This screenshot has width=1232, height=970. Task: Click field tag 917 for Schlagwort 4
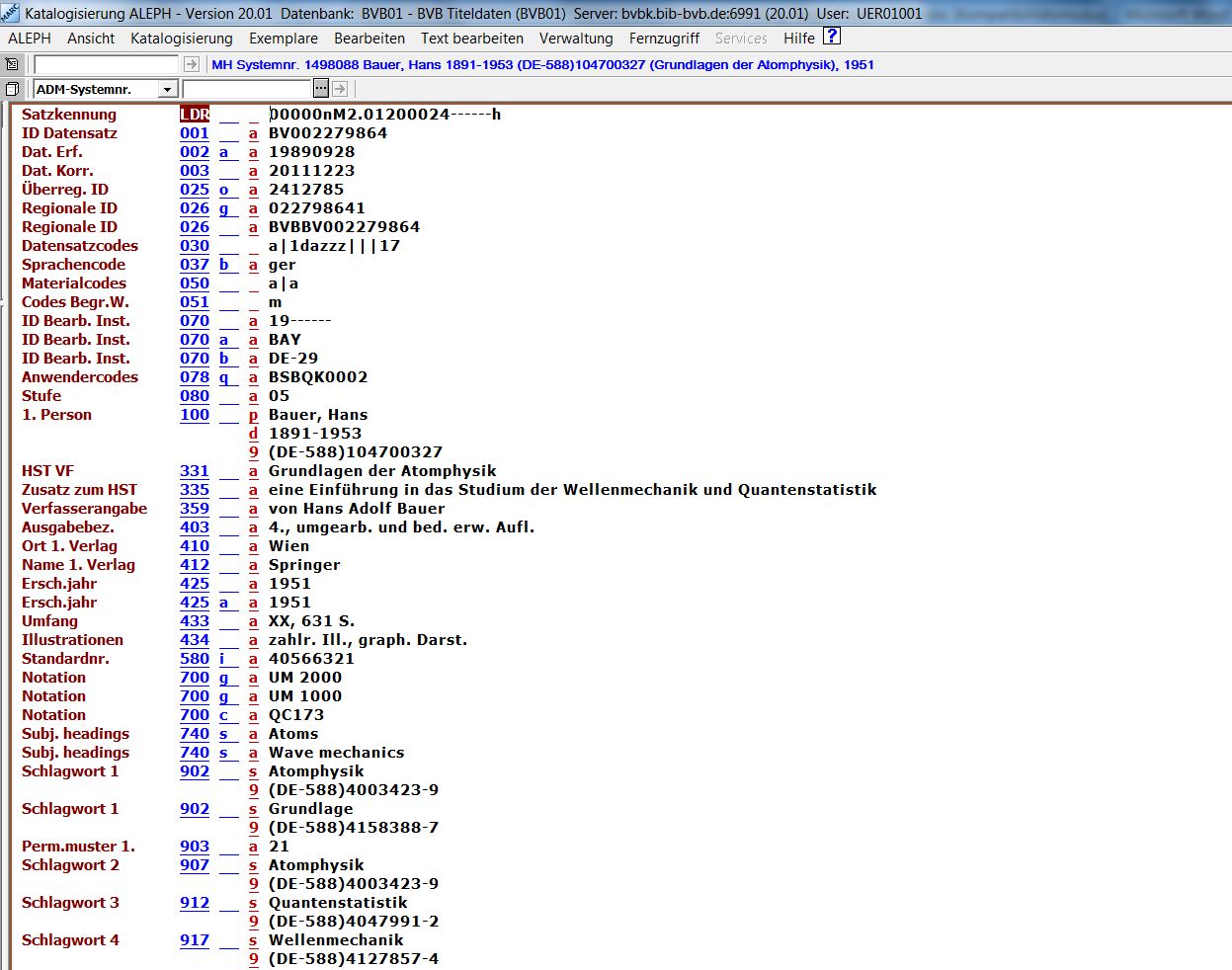tap(195, 940)
